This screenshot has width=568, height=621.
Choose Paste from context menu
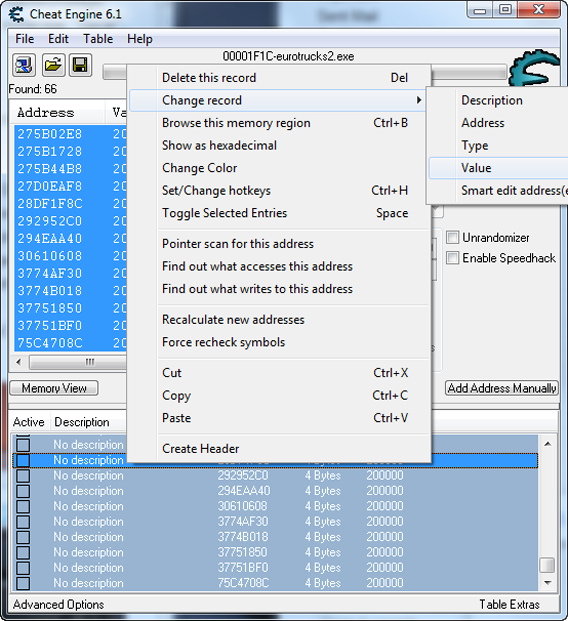(x=279, y=418)
